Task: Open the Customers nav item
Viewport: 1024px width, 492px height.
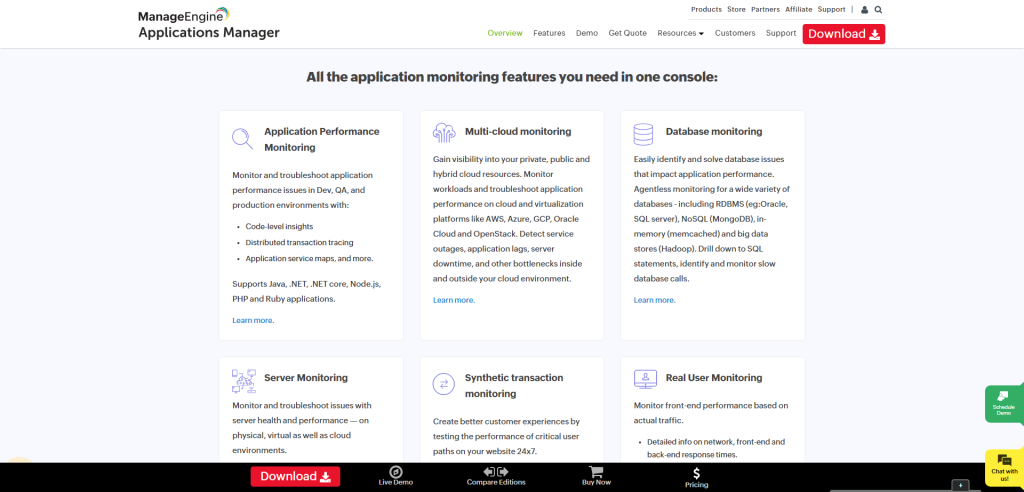Action: pyautogui.click(x=735, y=33)
